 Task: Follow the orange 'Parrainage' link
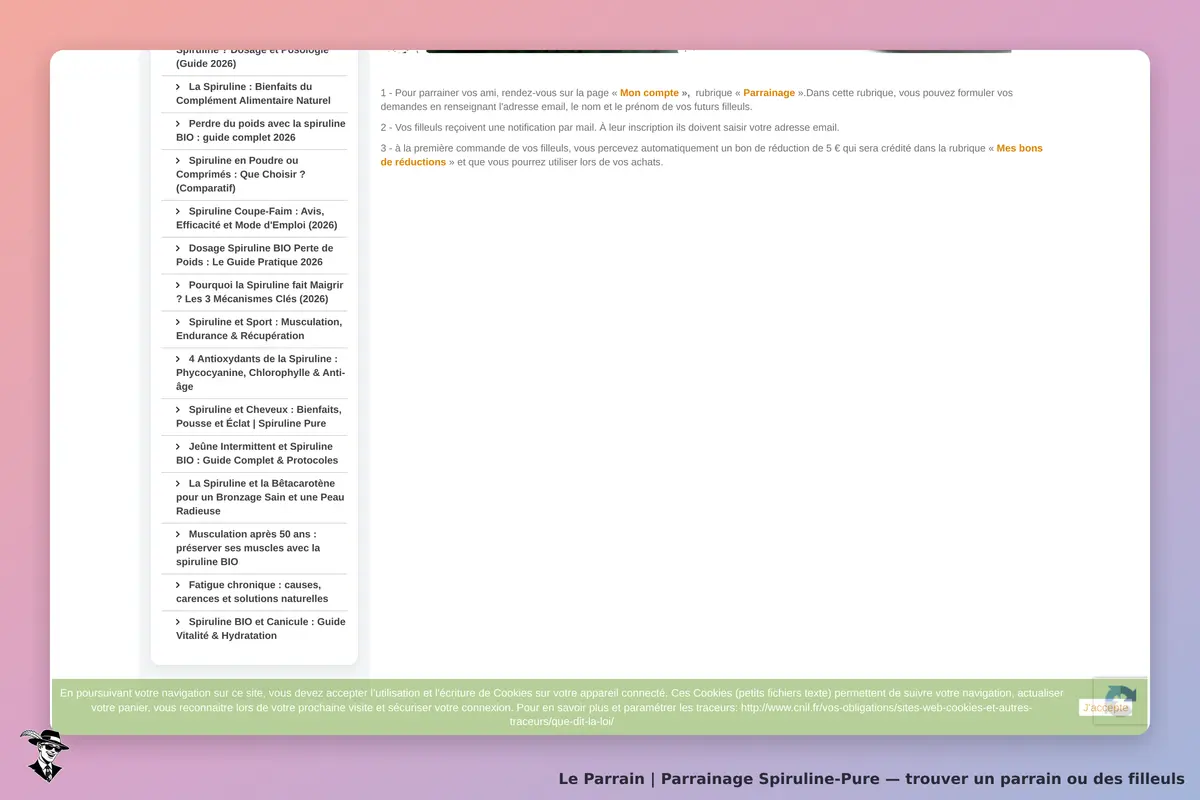pos(769,93)
